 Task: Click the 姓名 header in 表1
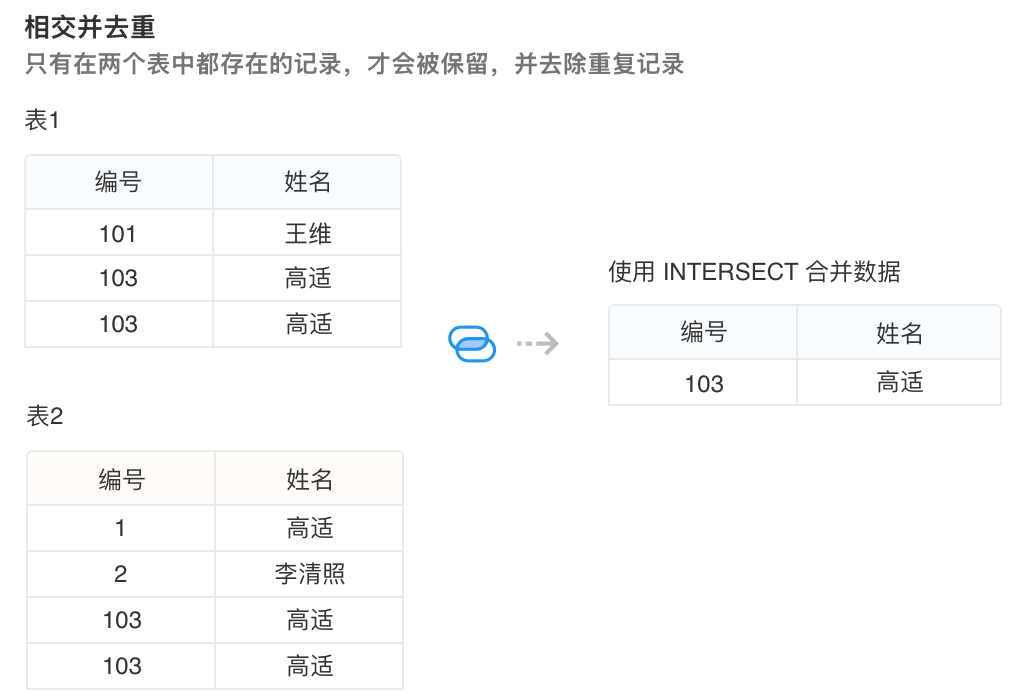307,182
